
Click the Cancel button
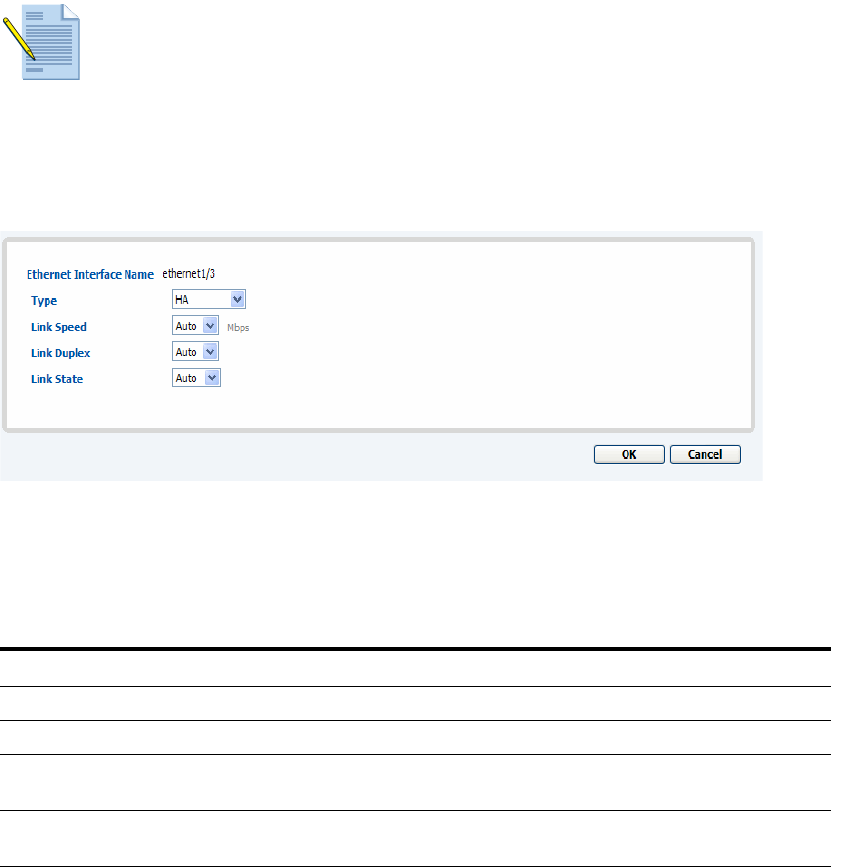click(x=705, y=455)
